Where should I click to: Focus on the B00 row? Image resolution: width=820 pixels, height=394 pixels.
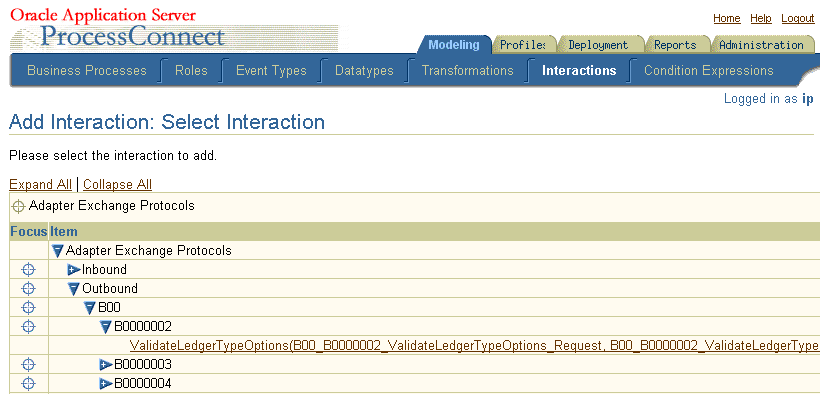pos(29,308)
